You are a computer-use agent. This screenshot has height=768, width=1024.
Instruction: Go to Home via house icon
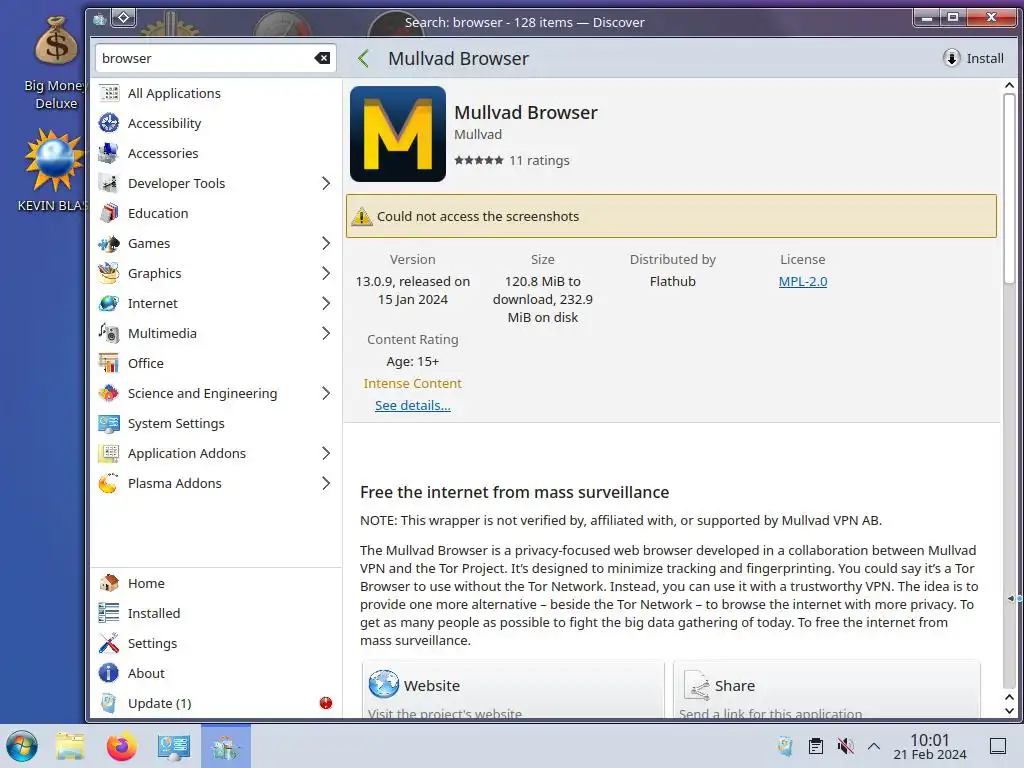click(109, 583)
